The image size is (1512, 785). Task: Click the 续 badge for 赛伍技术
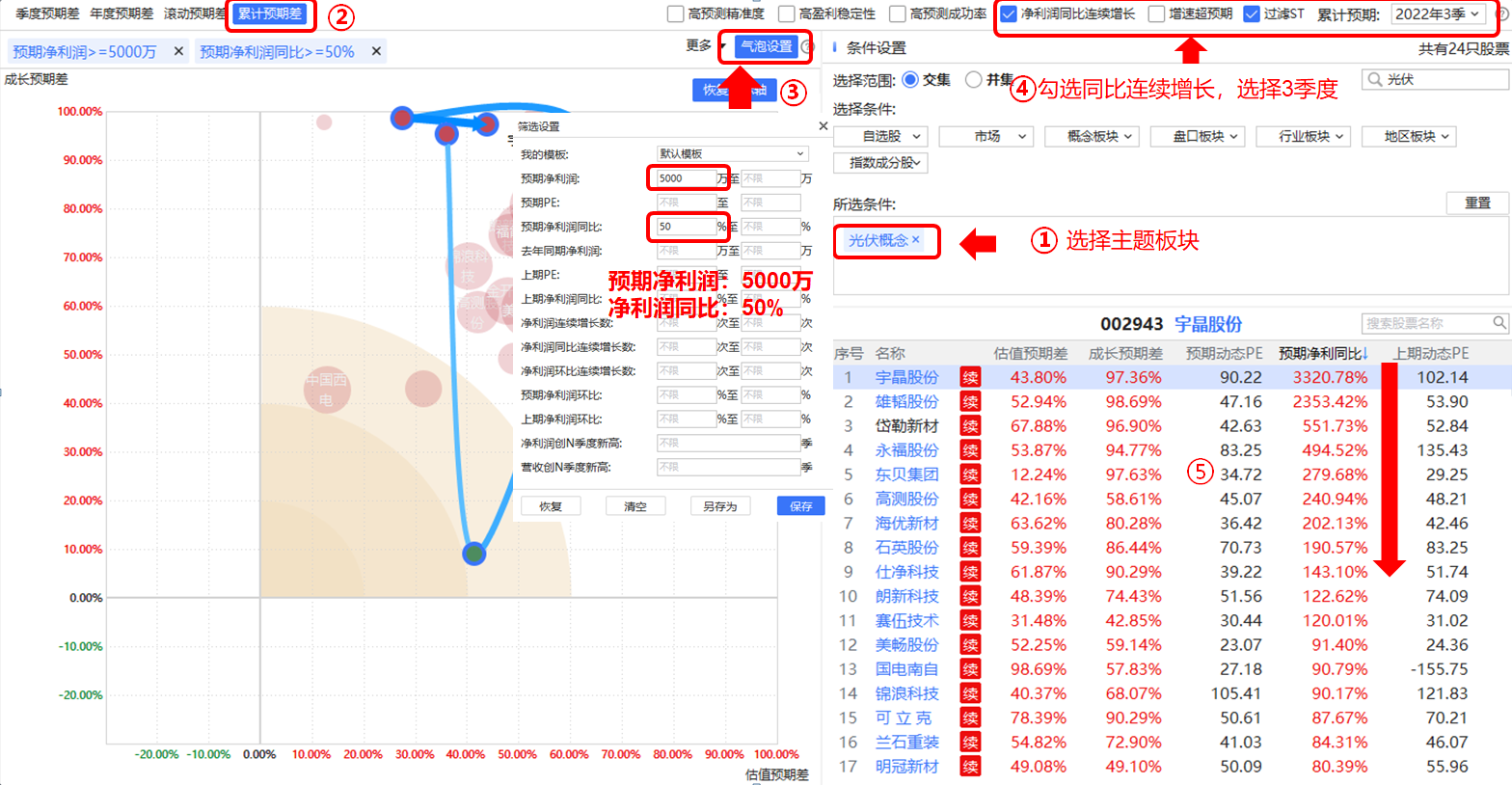[x=970, y=621]
